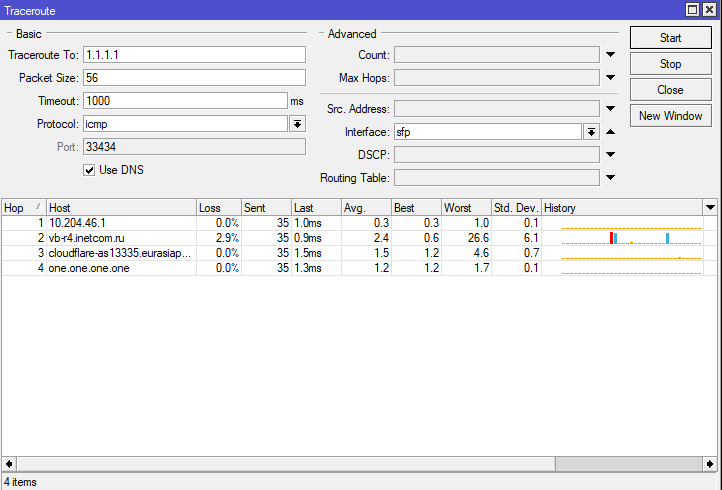Open a New Window
Viewport: 722px width, 490px height.
(x=670, y=116)
